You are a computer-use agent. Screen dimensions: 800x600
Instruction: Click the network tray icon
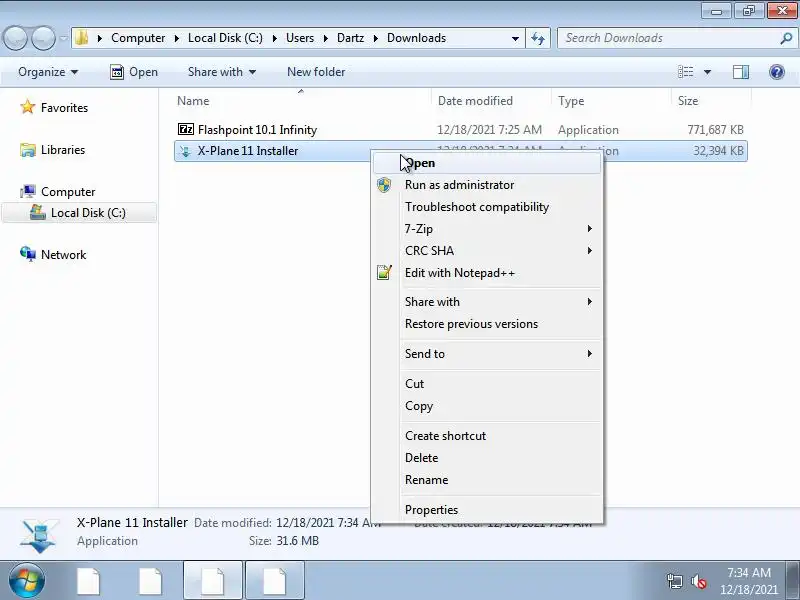(x=675, y=581)
